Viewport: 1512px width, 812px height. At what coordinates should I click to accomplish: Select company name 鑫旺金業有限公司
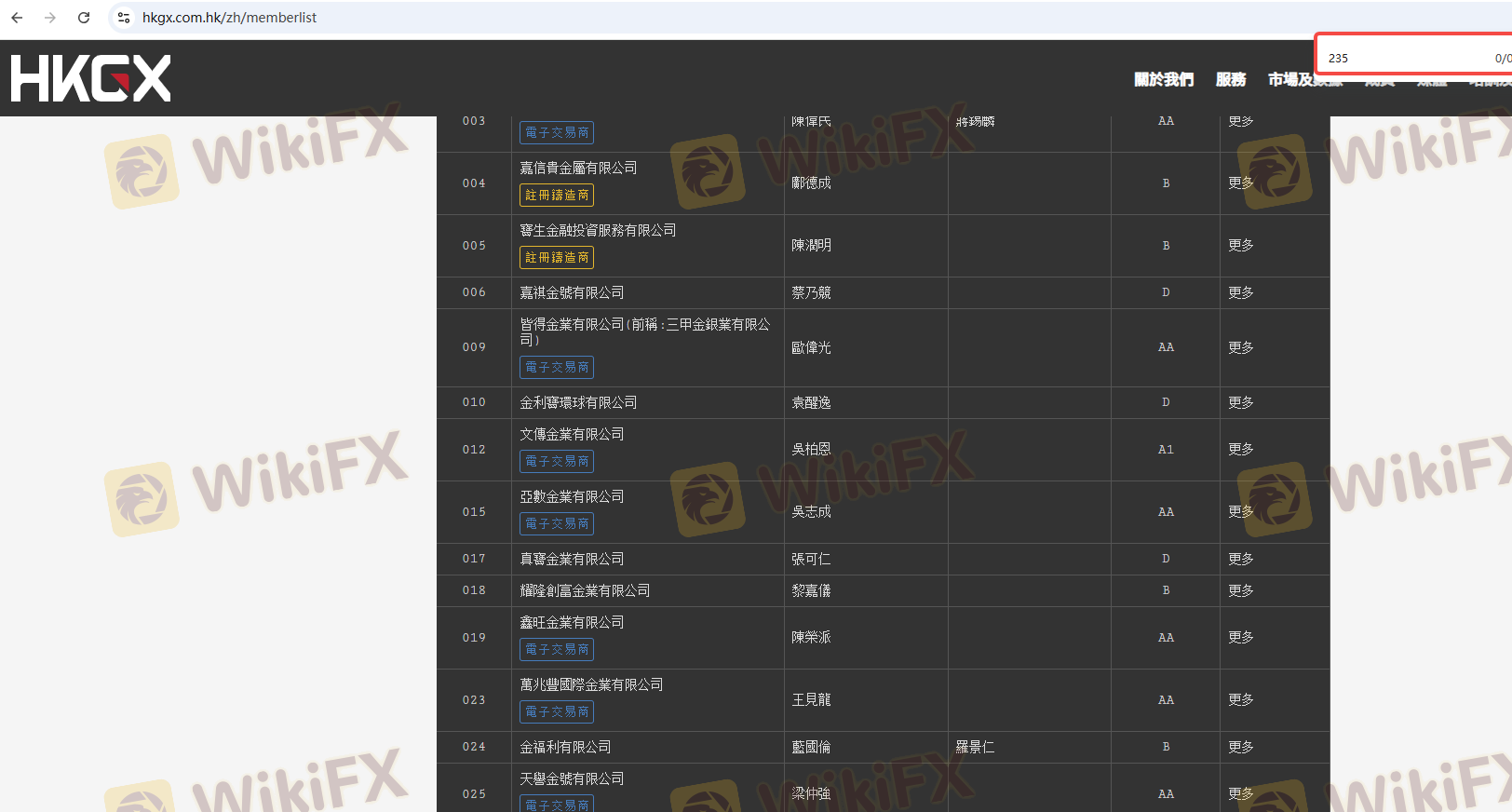tap(572, 623)
